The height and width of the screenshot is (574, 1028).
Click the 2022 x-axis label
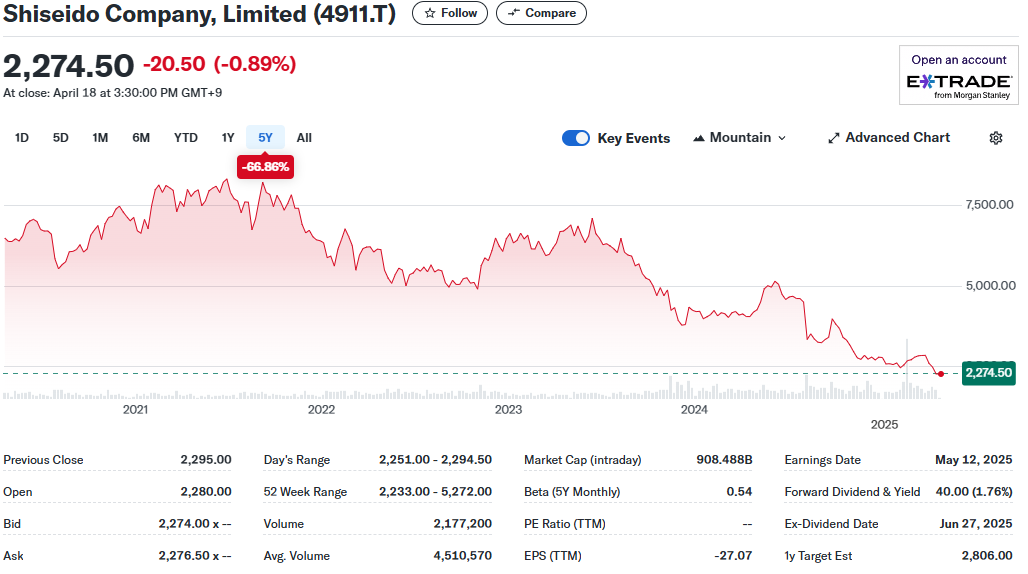click(x=321, y=410)
